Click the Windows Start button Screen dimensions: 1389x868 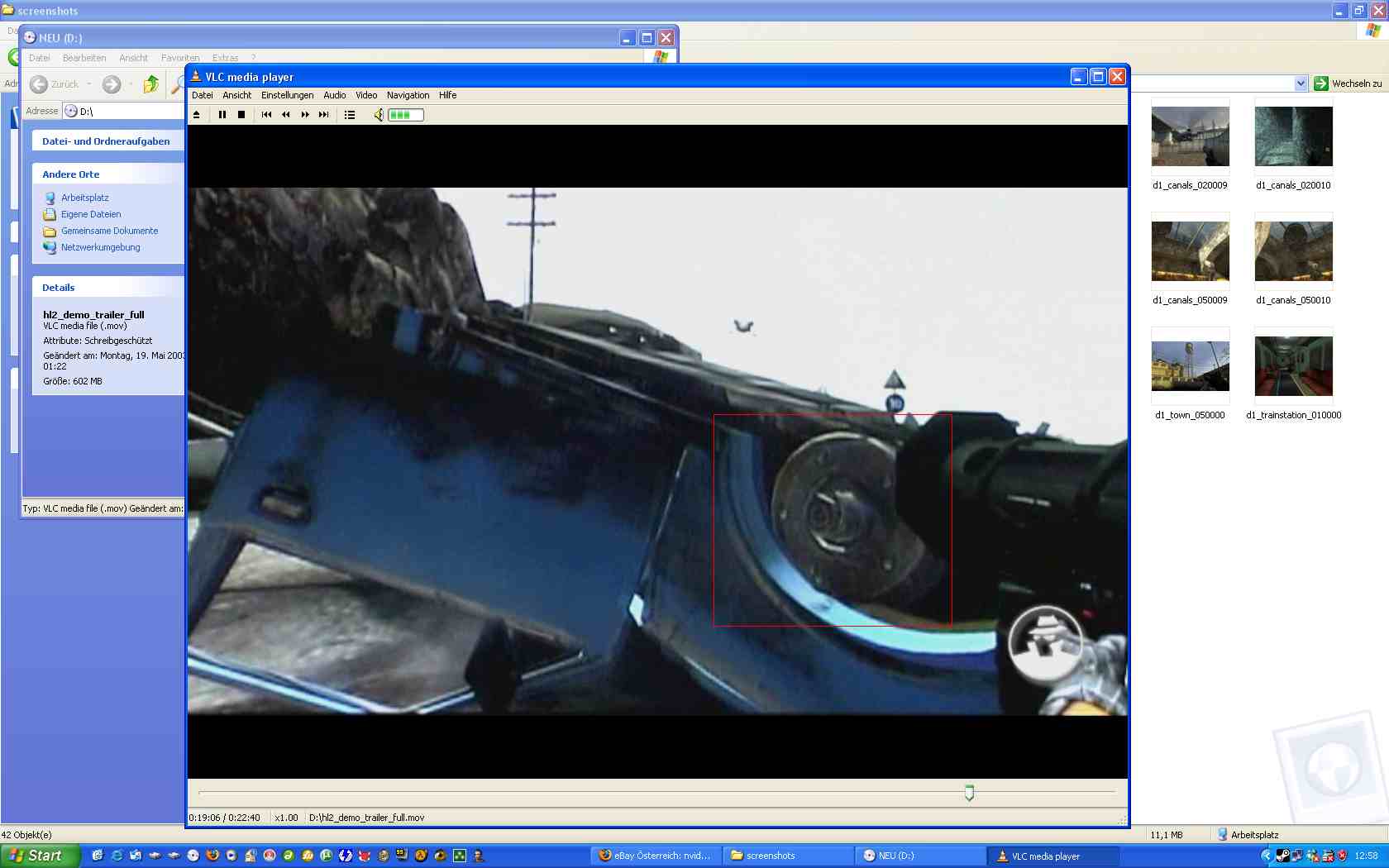point(41,856)
